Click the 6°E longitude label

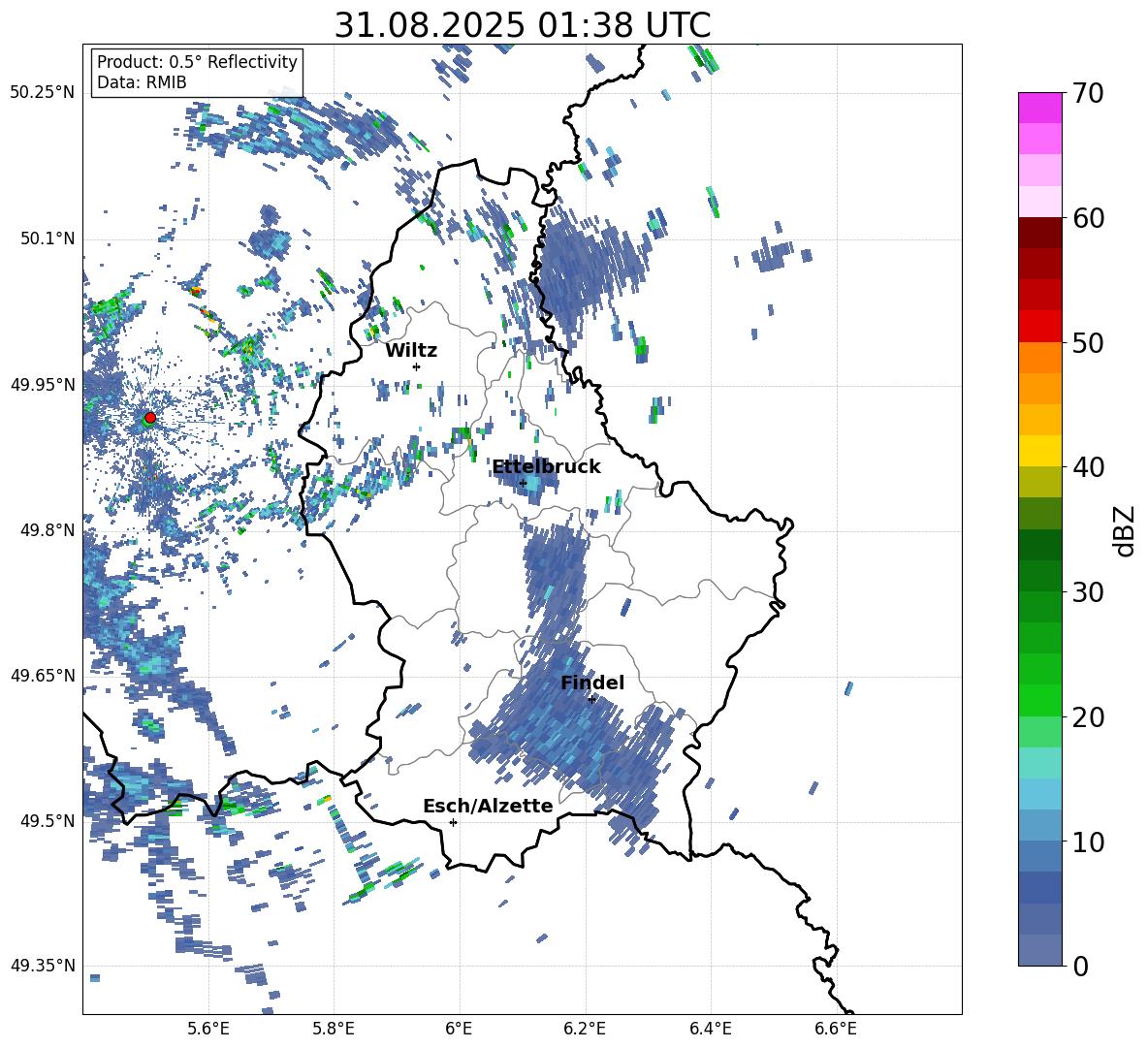click(x=459, y=1029)
